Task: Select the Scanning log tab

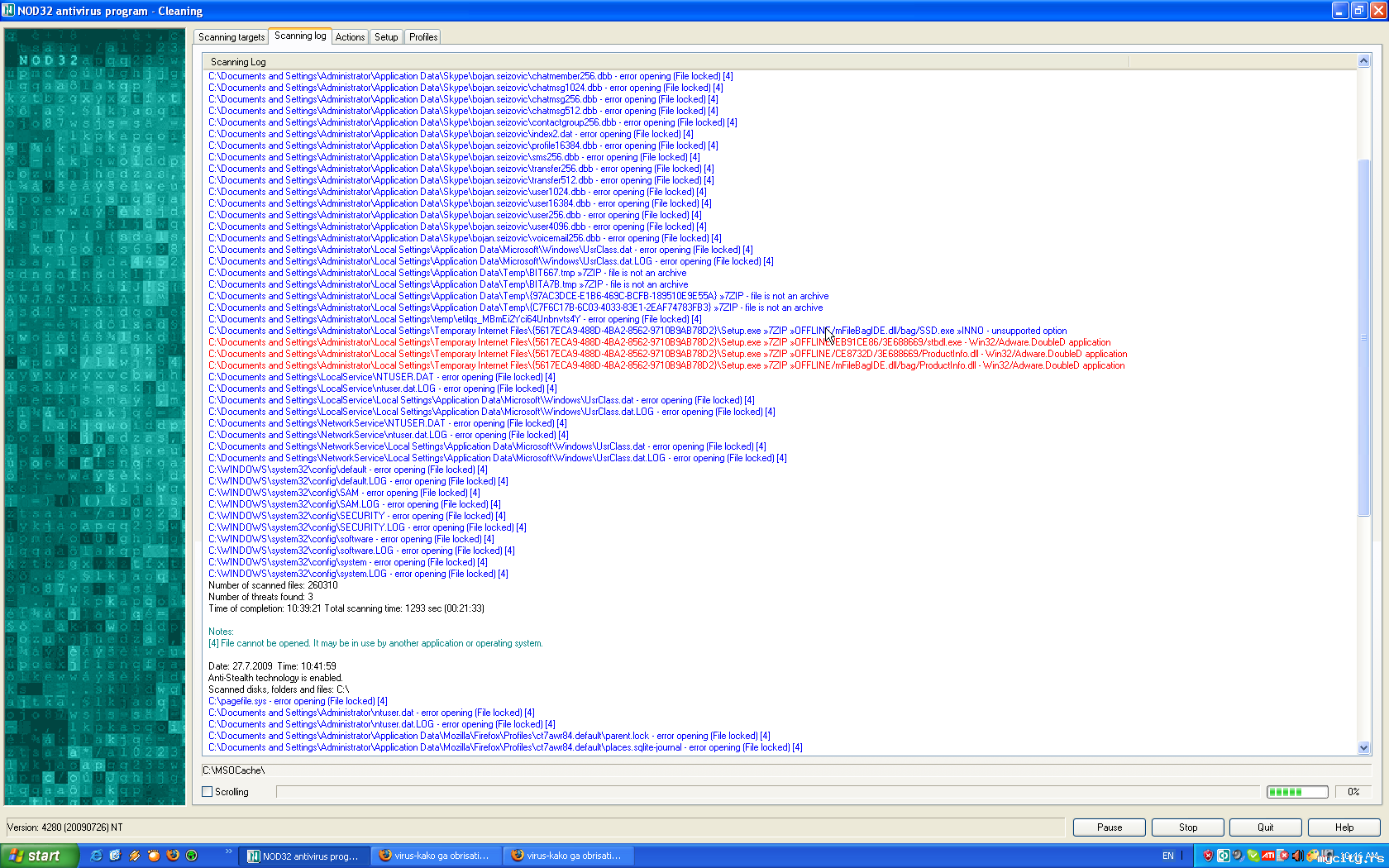Action: pyautogui.click(x=300, y=36)
